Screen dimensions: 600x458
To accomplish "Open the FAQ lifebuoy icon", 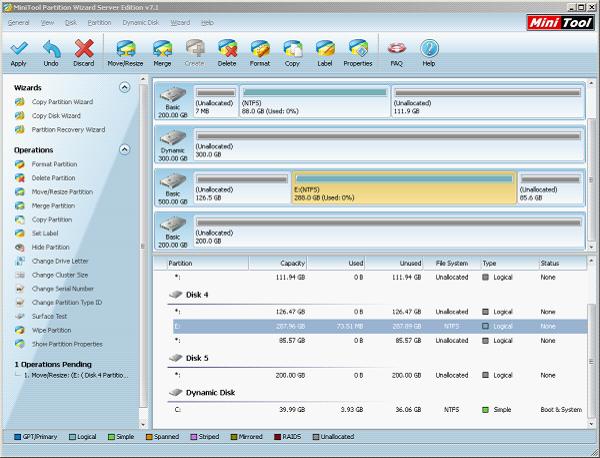I will coord(396,49).
